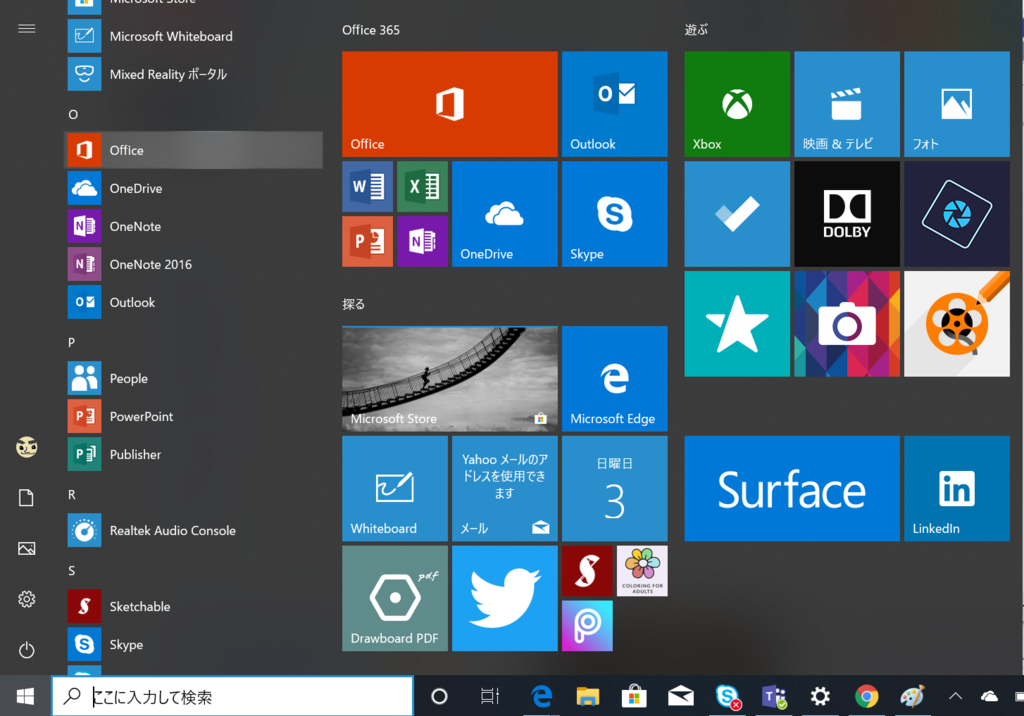Jump via letter P section header
The width and height of the screenshot is (1024, 716).
point(71,342)
